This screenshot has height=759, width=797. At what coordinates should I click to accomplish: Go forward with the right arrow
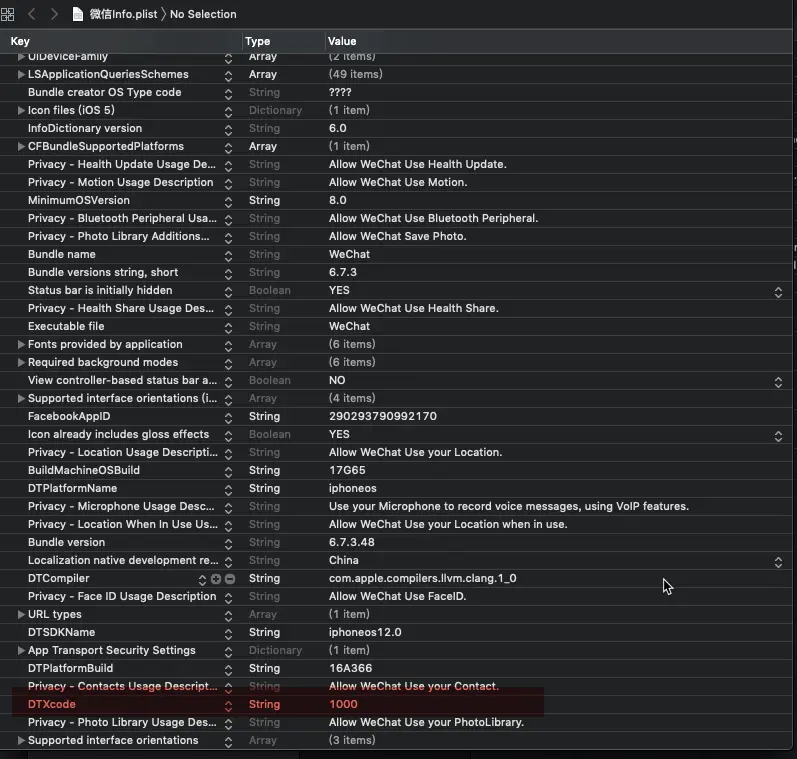[54, 14]
